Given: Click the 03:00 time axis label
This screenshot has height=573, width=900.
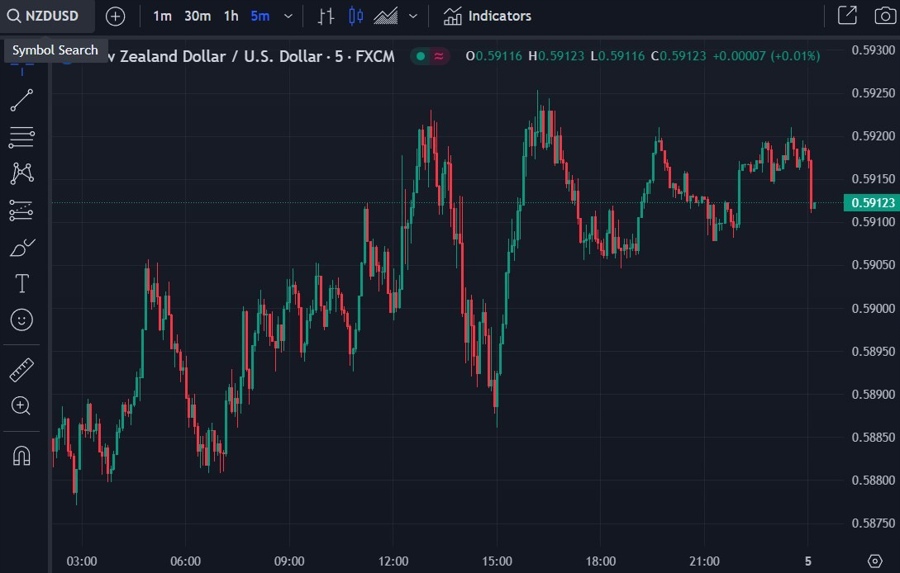Looking at the screenshot, I should click(x=82, y=561).
